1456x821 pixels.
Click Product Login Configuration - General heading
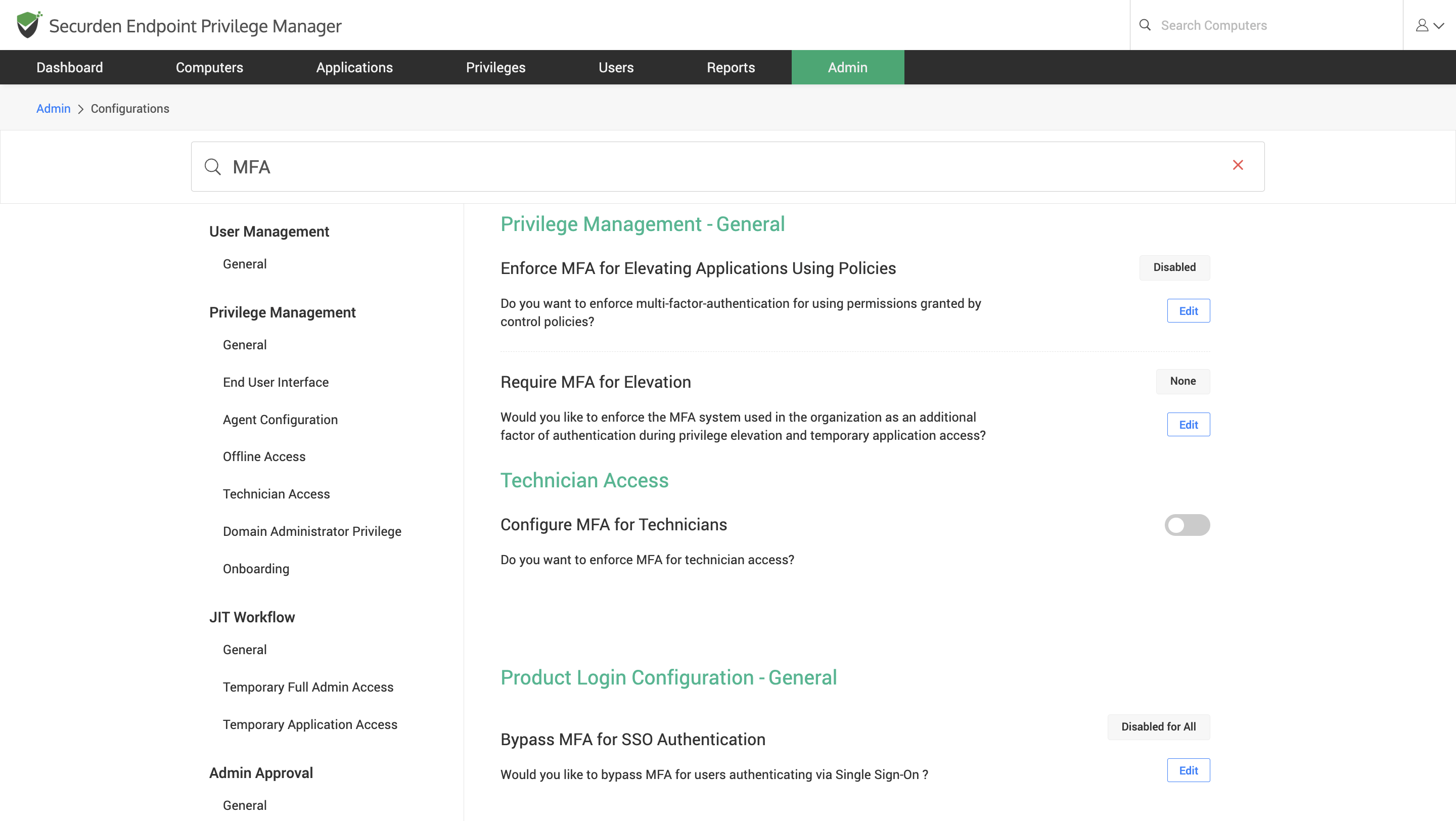click(x=669, y=677)
